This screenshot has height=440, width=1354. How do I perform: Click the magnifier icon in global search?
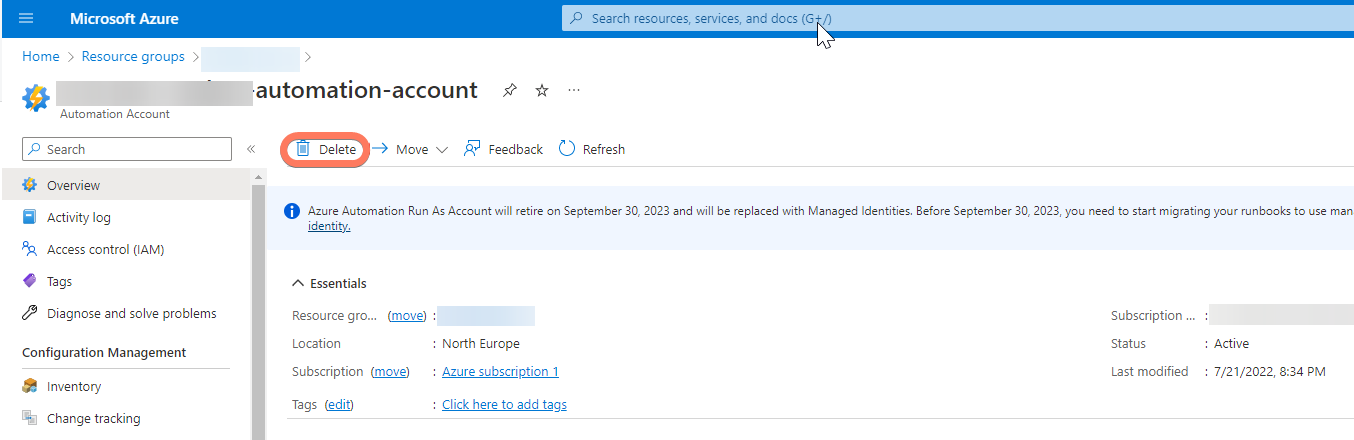577,18
